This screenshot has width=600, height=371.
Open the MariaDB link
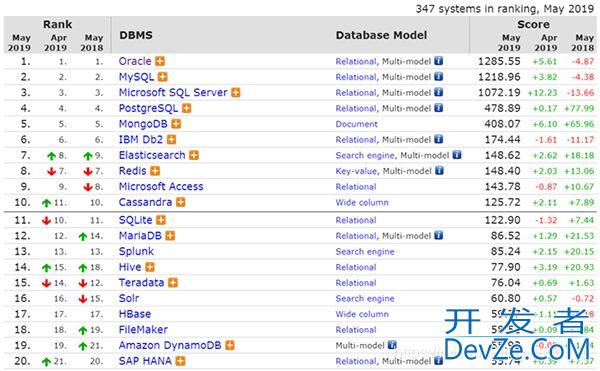[x=140, y=236]
